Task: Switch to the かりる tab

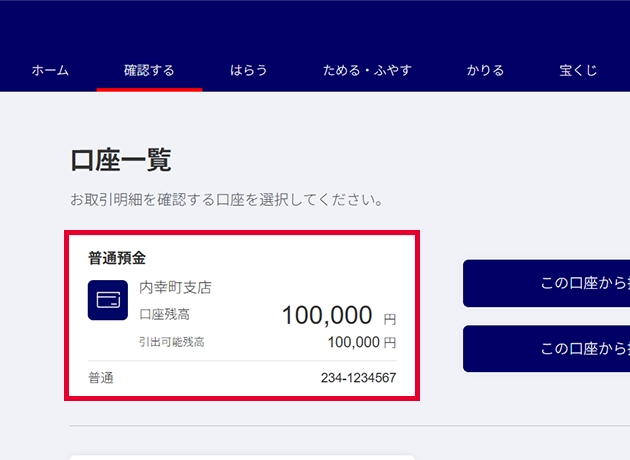Action: tap(485, 71)
